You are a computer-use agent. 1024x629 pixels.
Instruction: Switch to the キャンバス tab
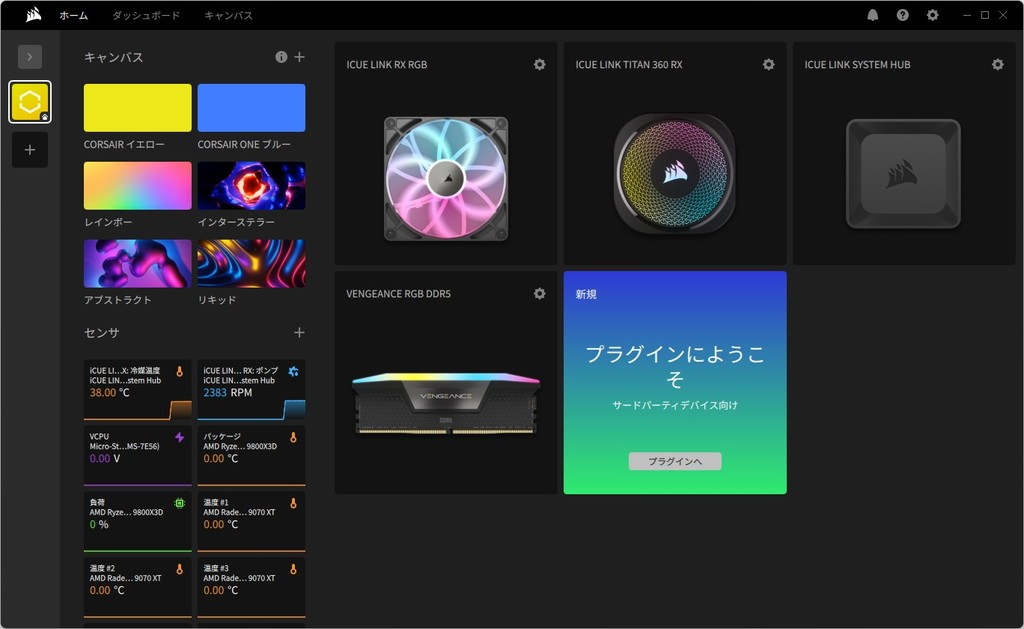pos(228,16)
